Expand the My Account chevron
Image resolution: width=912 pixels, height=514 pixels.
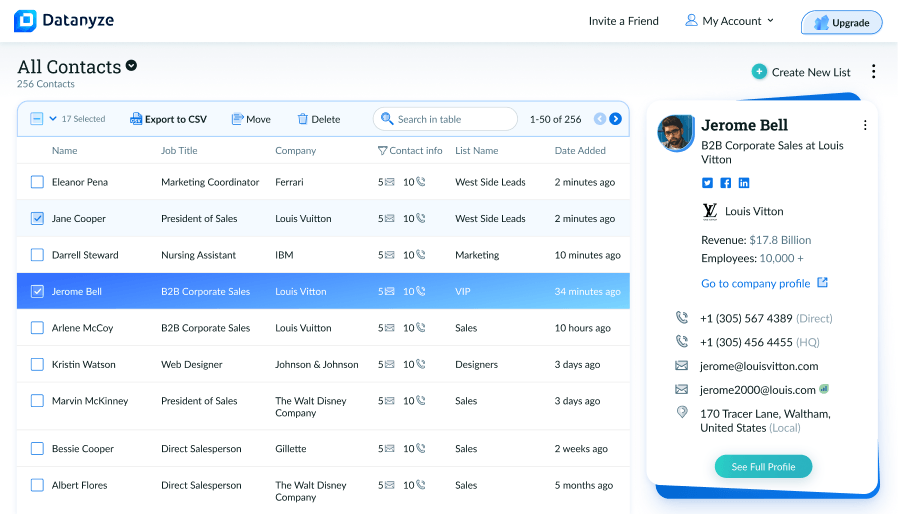771,20
